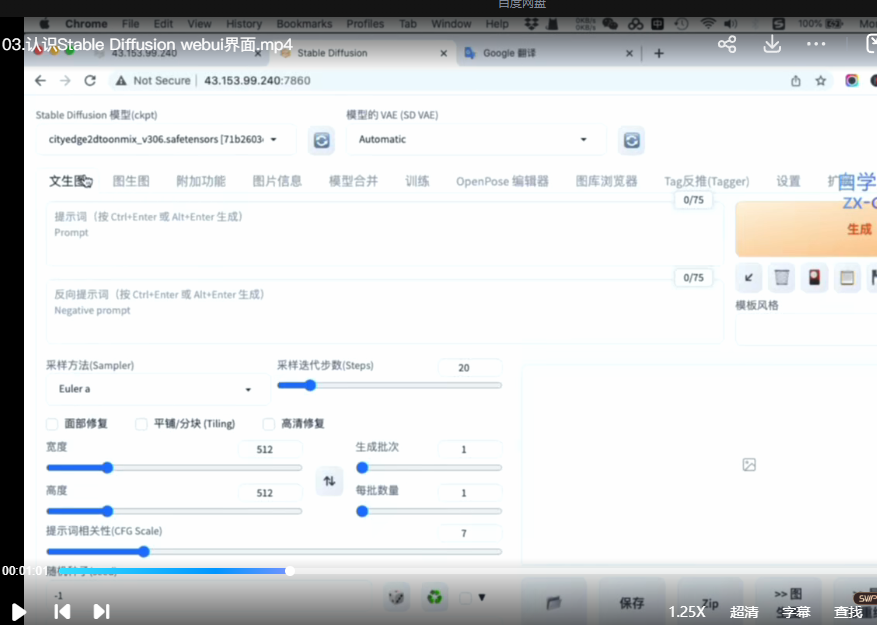Open extra networks with the red card icon
877x625 pixels.
point(814,278)
